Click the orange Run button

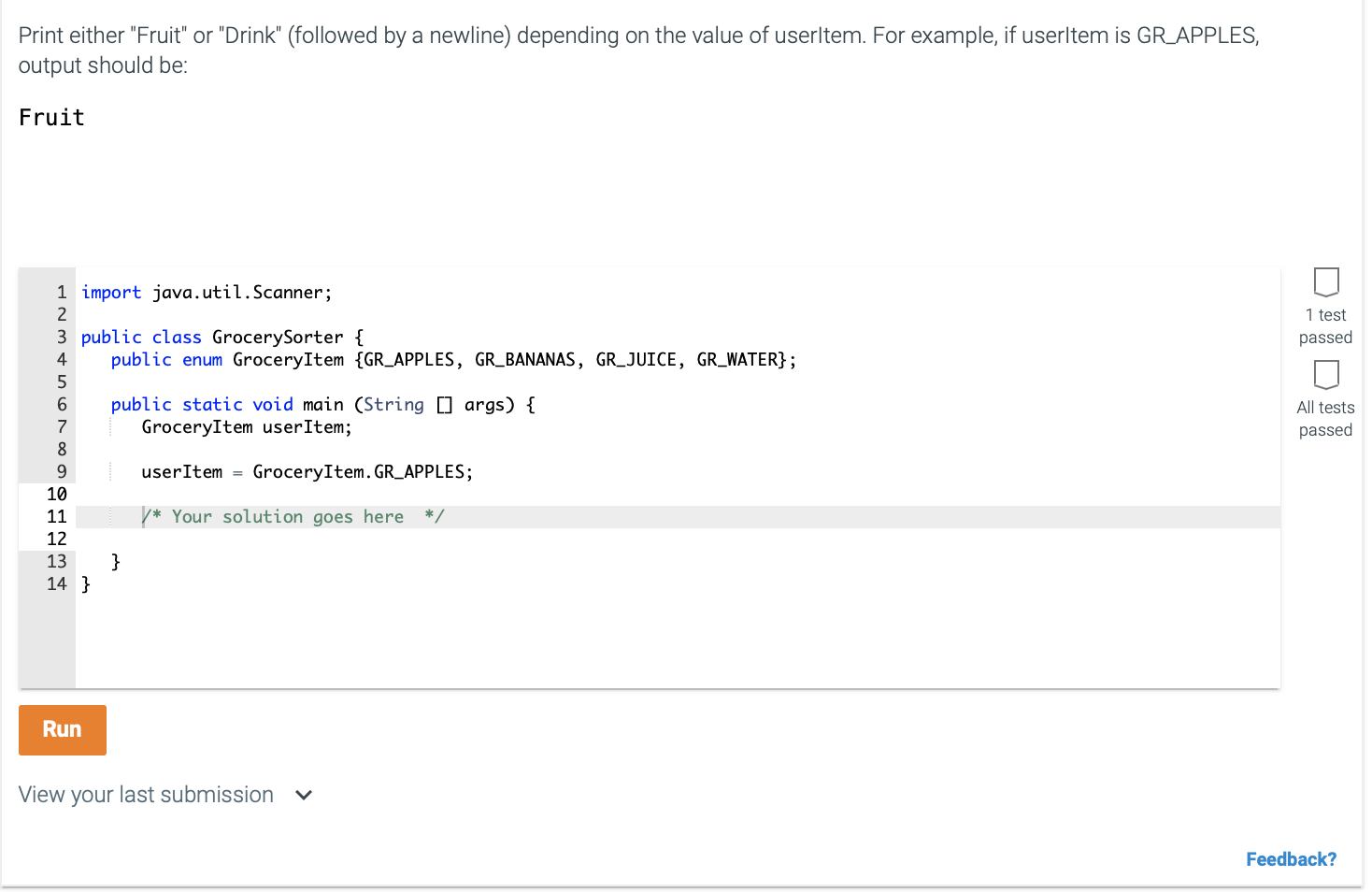62,729
